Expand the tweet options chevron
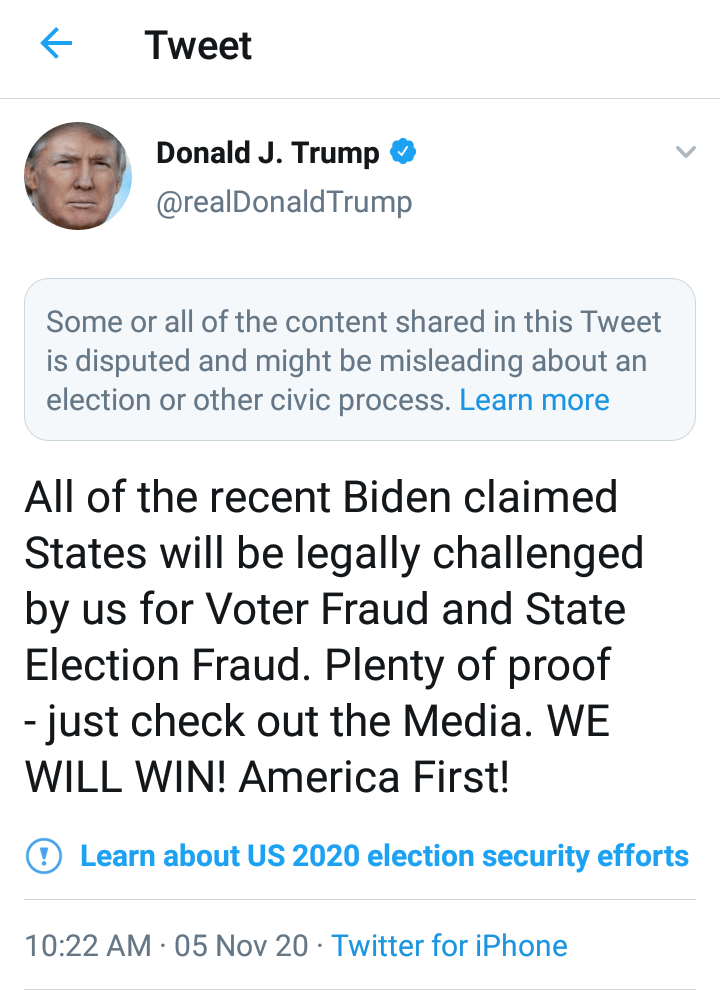The height and width of the screenshot is (996, 720). (x=685, y=153)
